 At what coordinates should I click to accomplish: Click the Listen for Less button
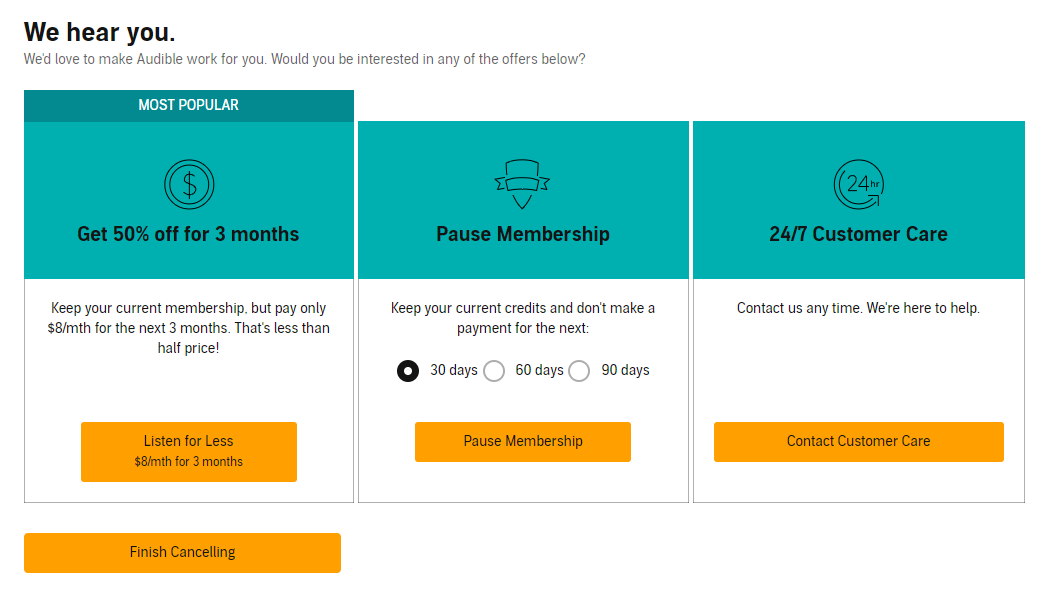[x=189, y=452]
